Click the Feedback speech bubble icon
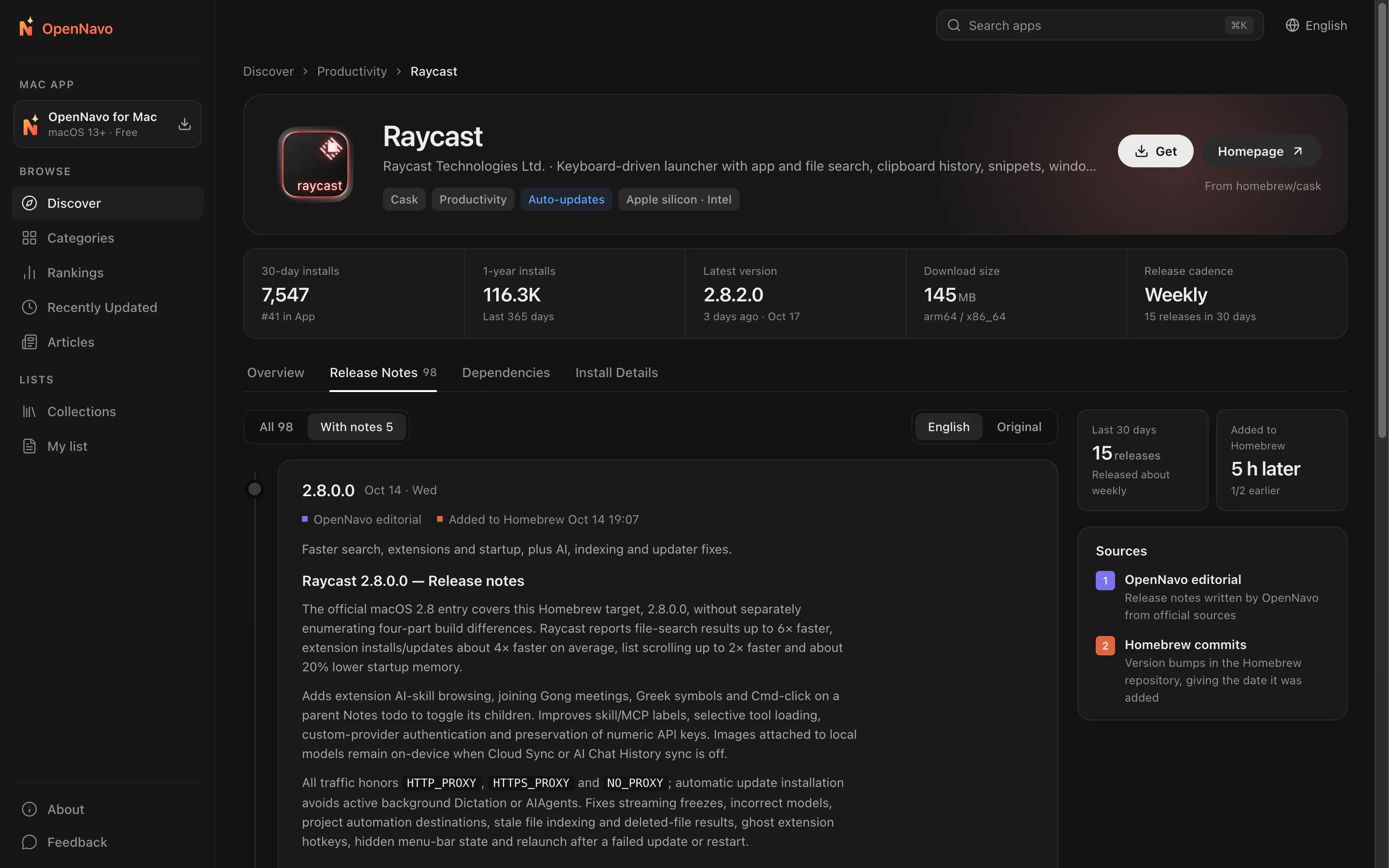 pyautogui.click(x=29, y=842)
